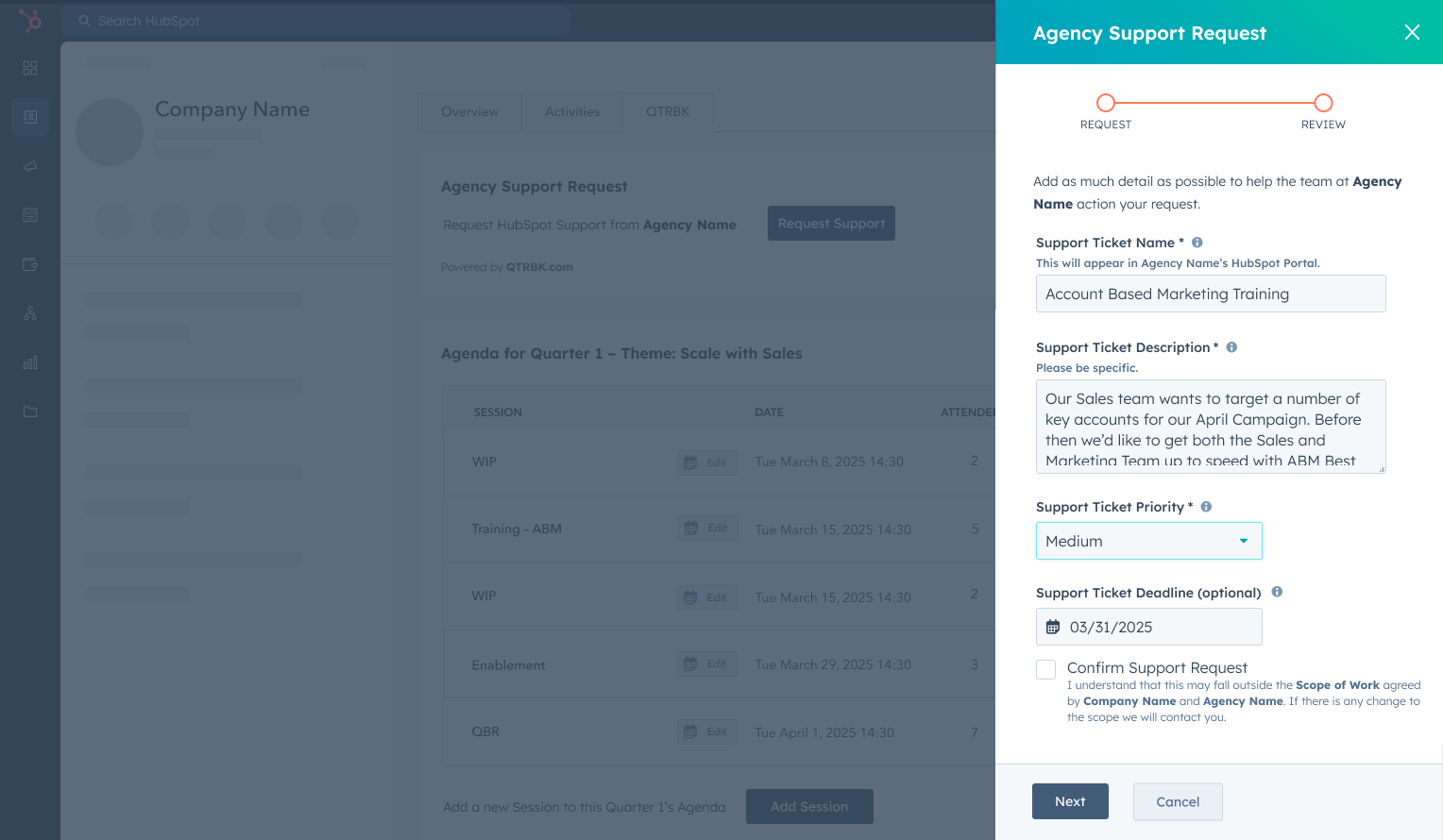Go to the REQUEST step circle
Viewport: 1443px width, 840px height.
pos(1106,103)
